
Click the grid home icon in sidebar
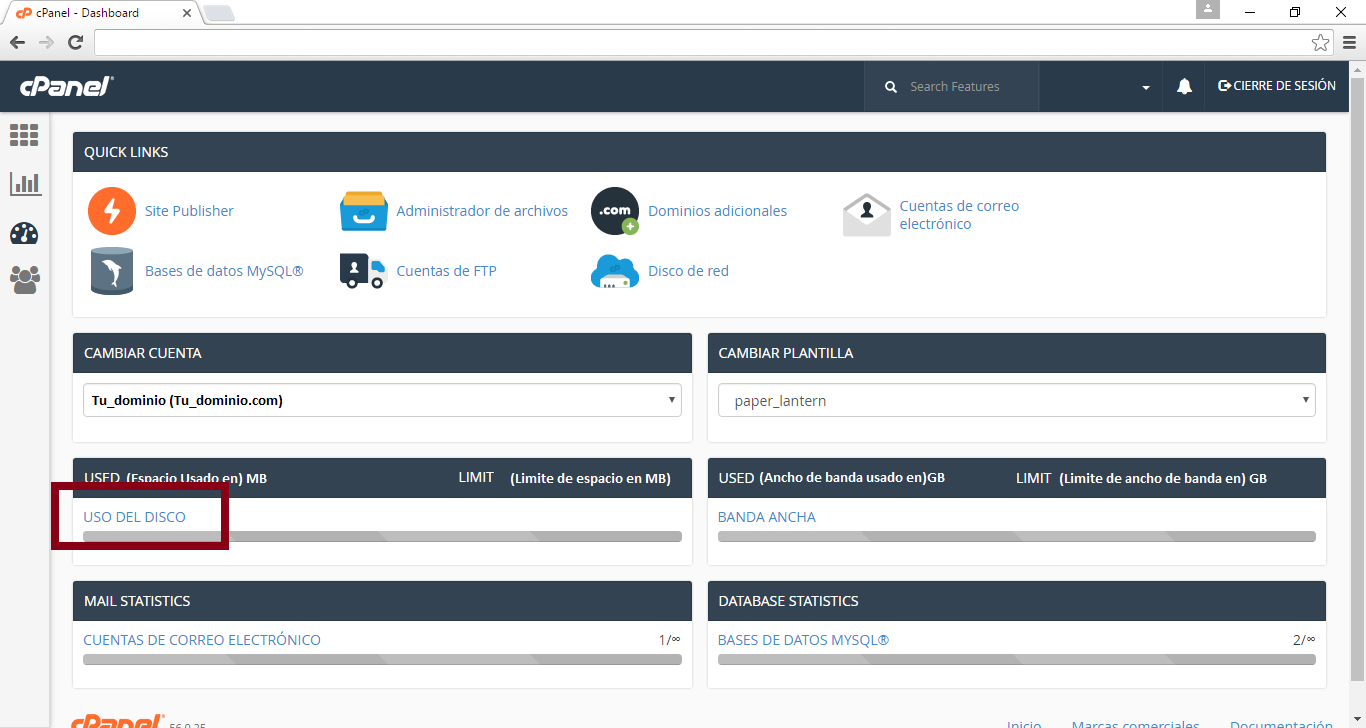(24, 135)
